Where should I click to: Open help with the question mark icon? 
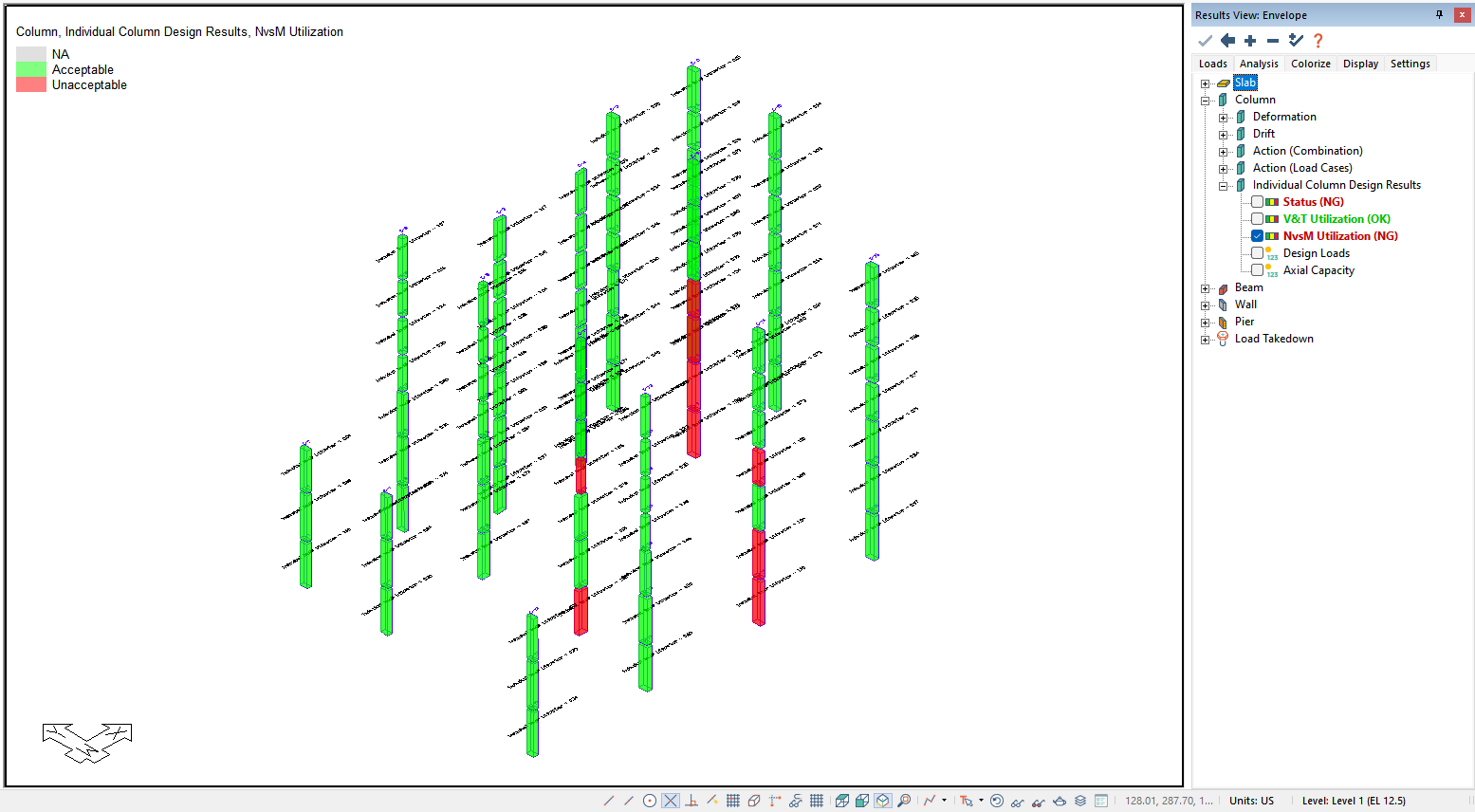[1318, 41]
